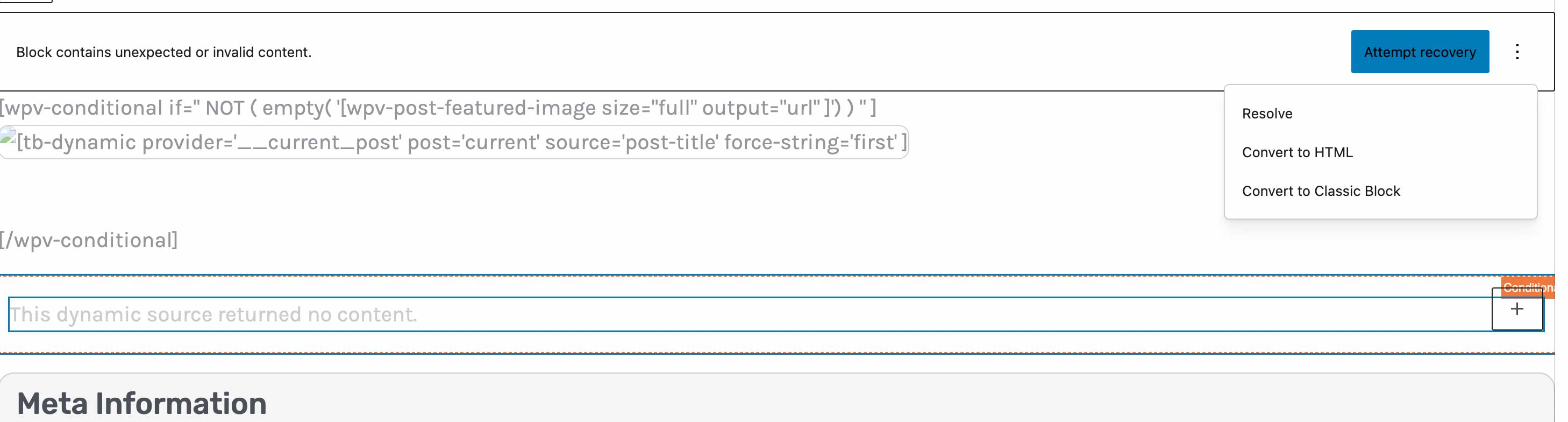This screenshot has height=422, width=1568.
Task: Select Convert to HTML
Action: (1297, 152)
